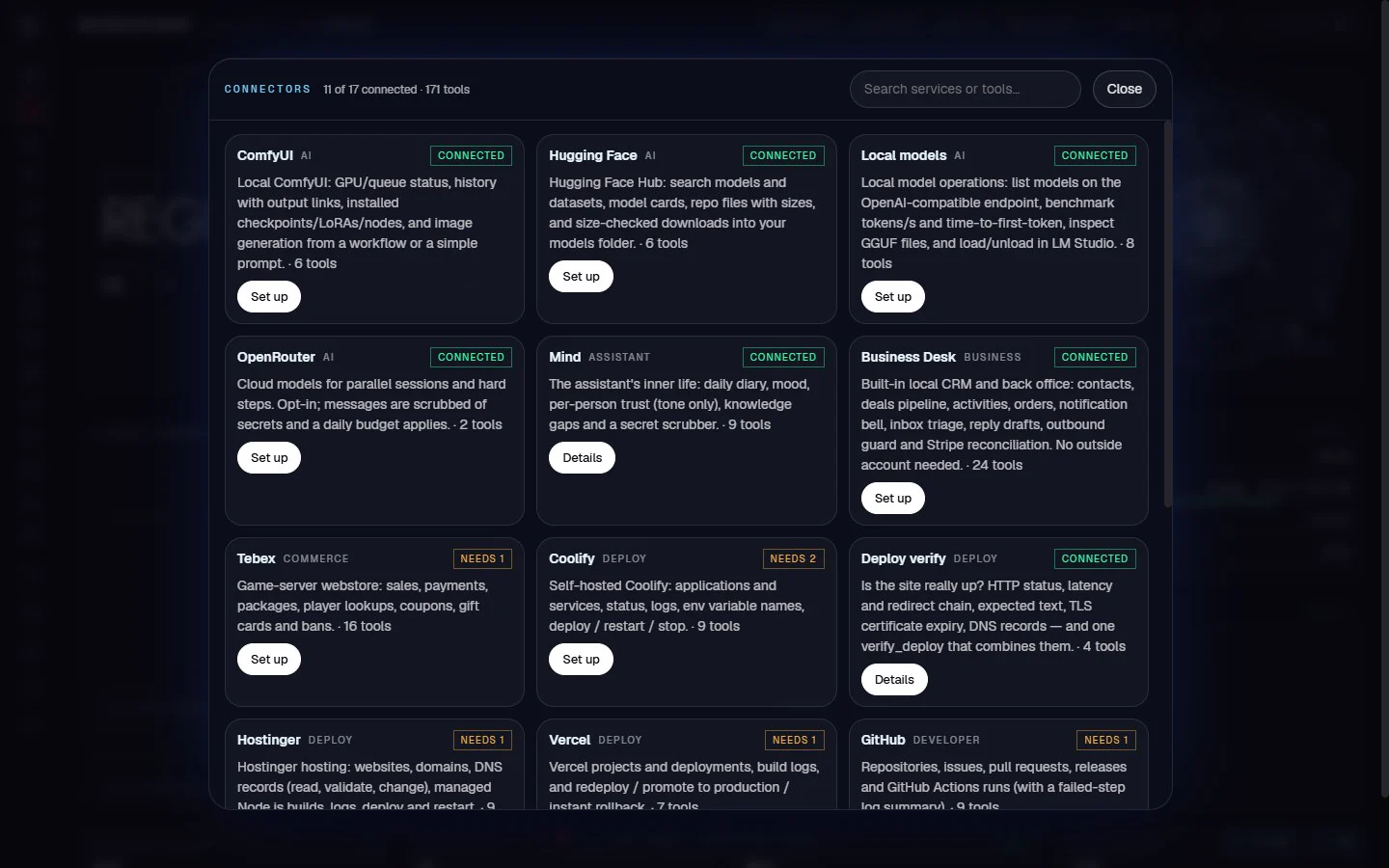The image size is (1389, 868).
Task: Select the GitHub card title
Action: (x=884, y=740)
